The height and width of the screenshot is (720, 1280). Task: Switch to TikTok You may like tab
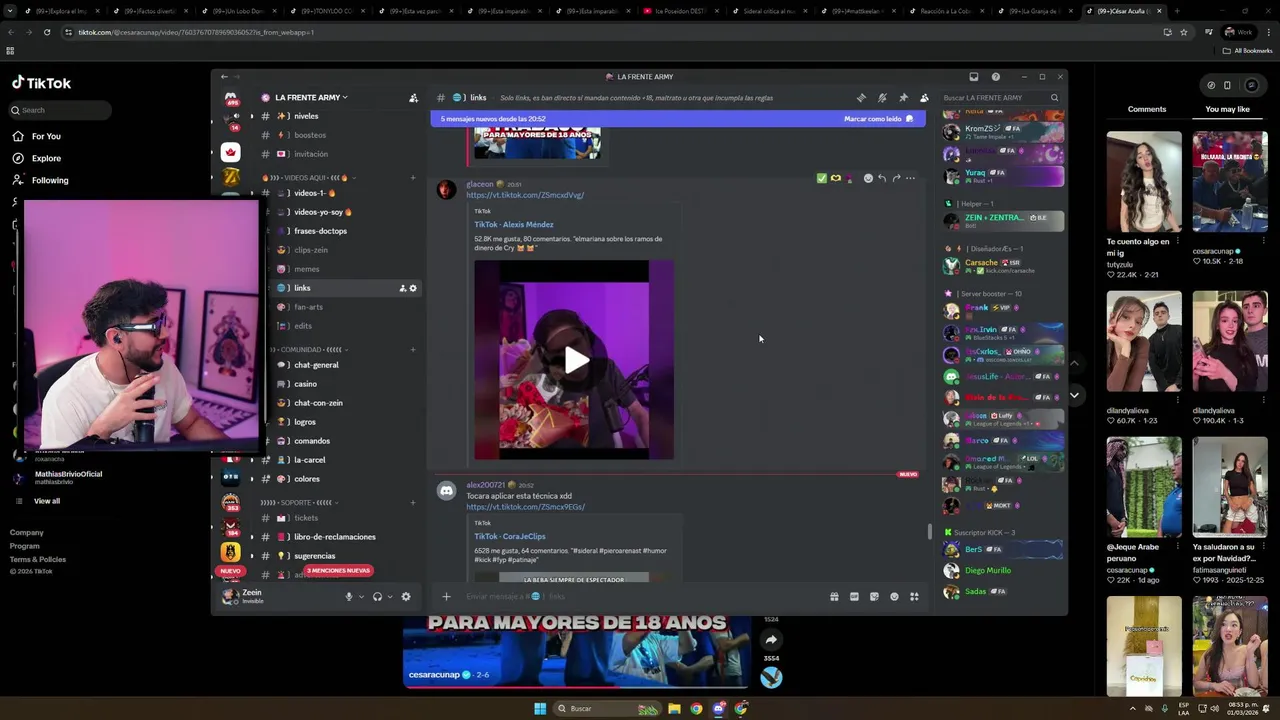(x=1227, y=109)
